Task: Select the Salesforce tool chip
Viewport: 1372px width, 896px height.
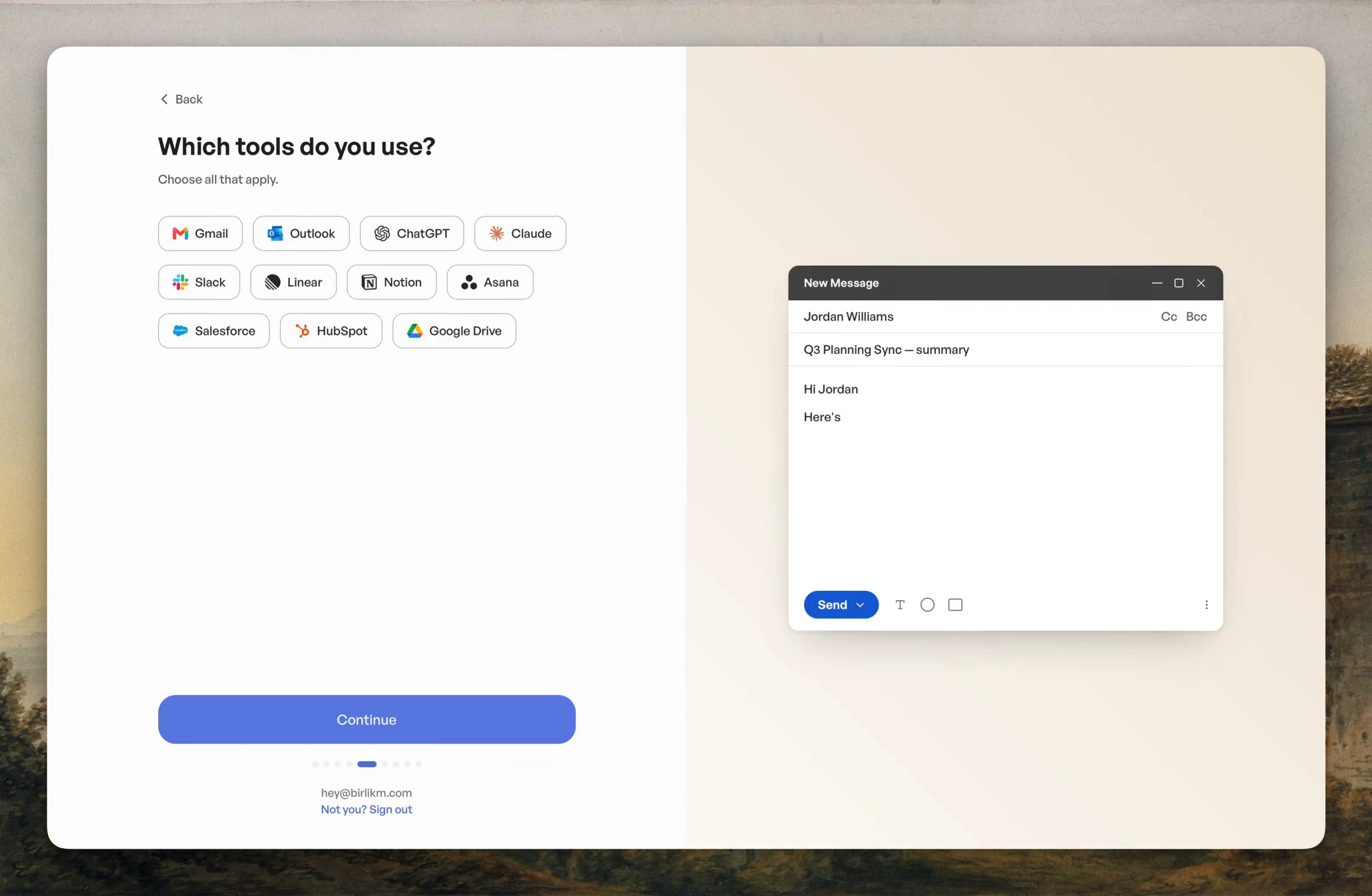Action: point(213,331)
